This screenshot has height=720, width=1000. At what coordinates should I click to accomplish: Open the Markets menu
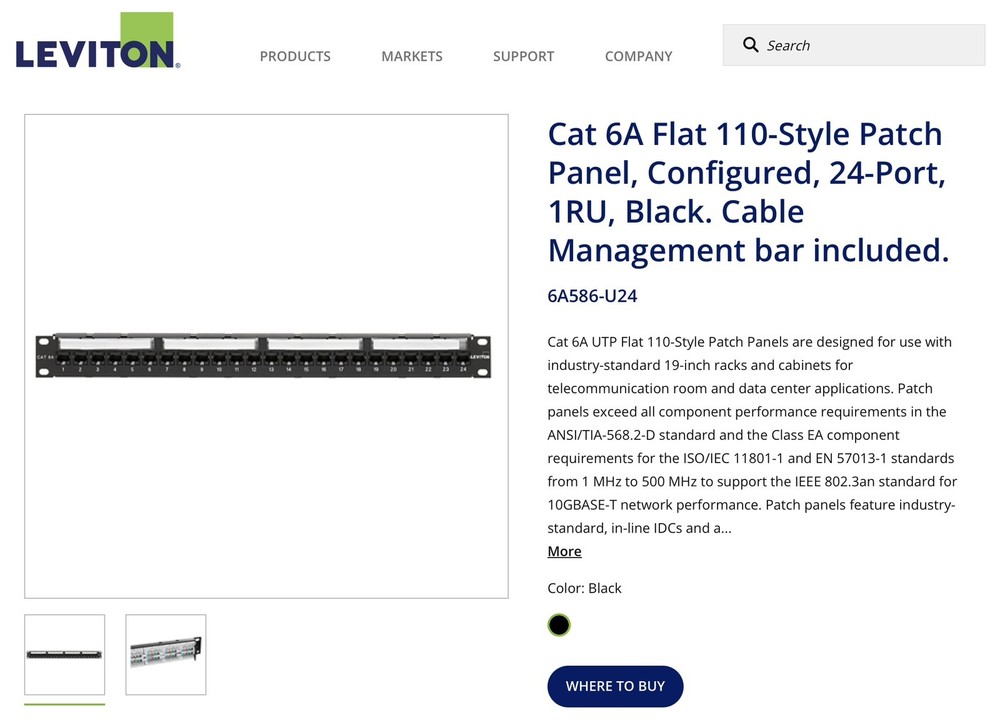[x=411, y=56]
